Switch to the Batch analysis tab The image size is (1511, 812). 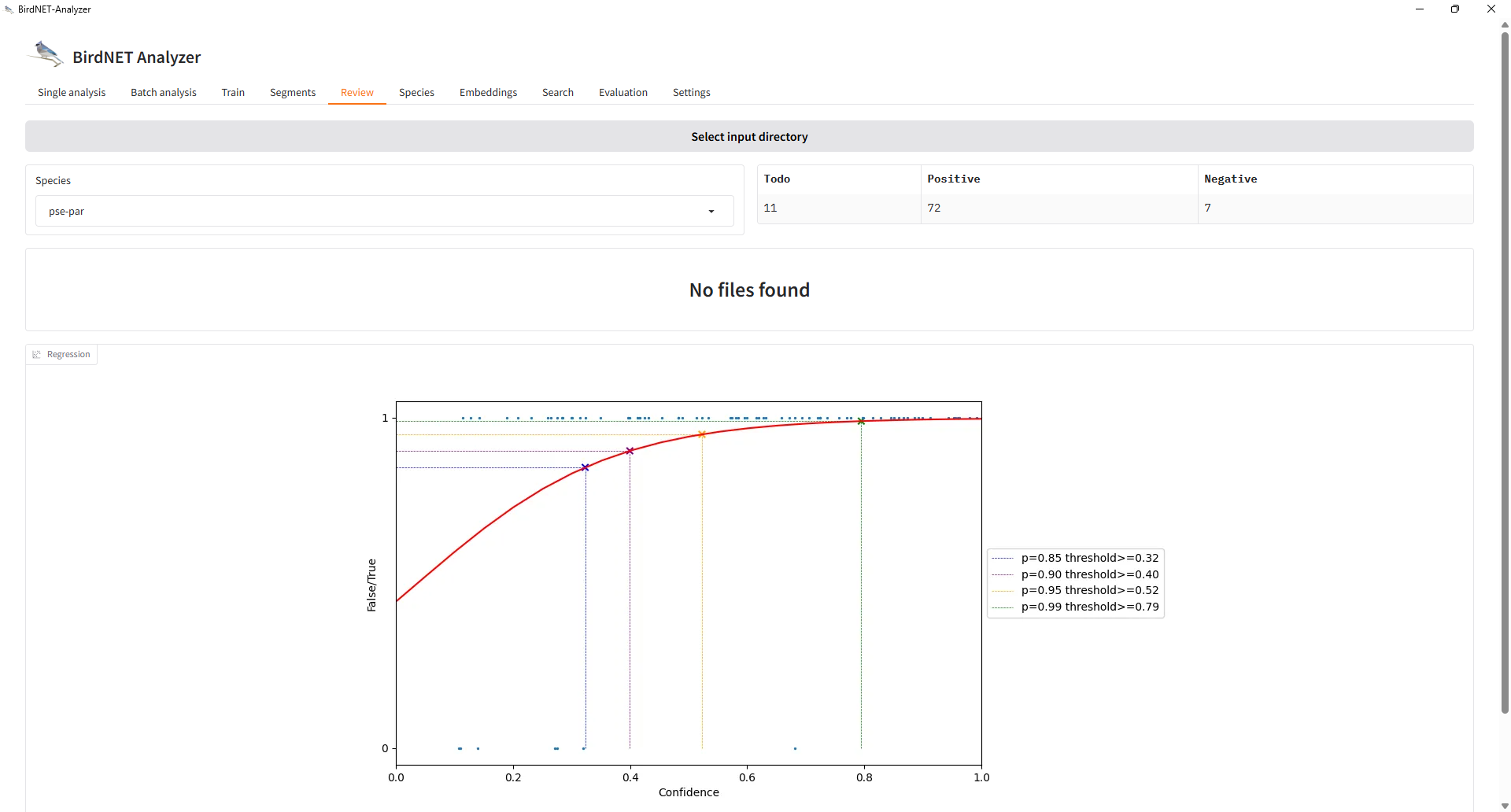coord(164,93)
